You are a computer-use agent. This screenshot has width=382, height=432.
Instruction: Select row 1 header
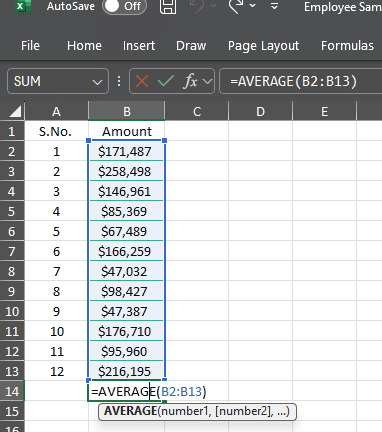(x=12, y=131)
